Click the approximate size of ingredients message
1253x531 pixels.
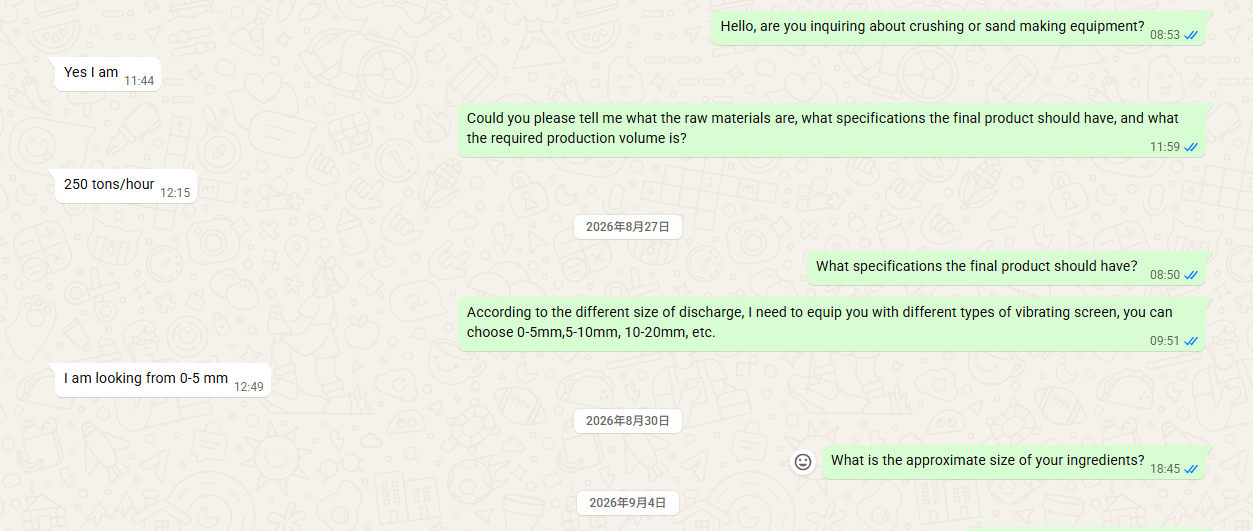click(x=1013, y=462)
